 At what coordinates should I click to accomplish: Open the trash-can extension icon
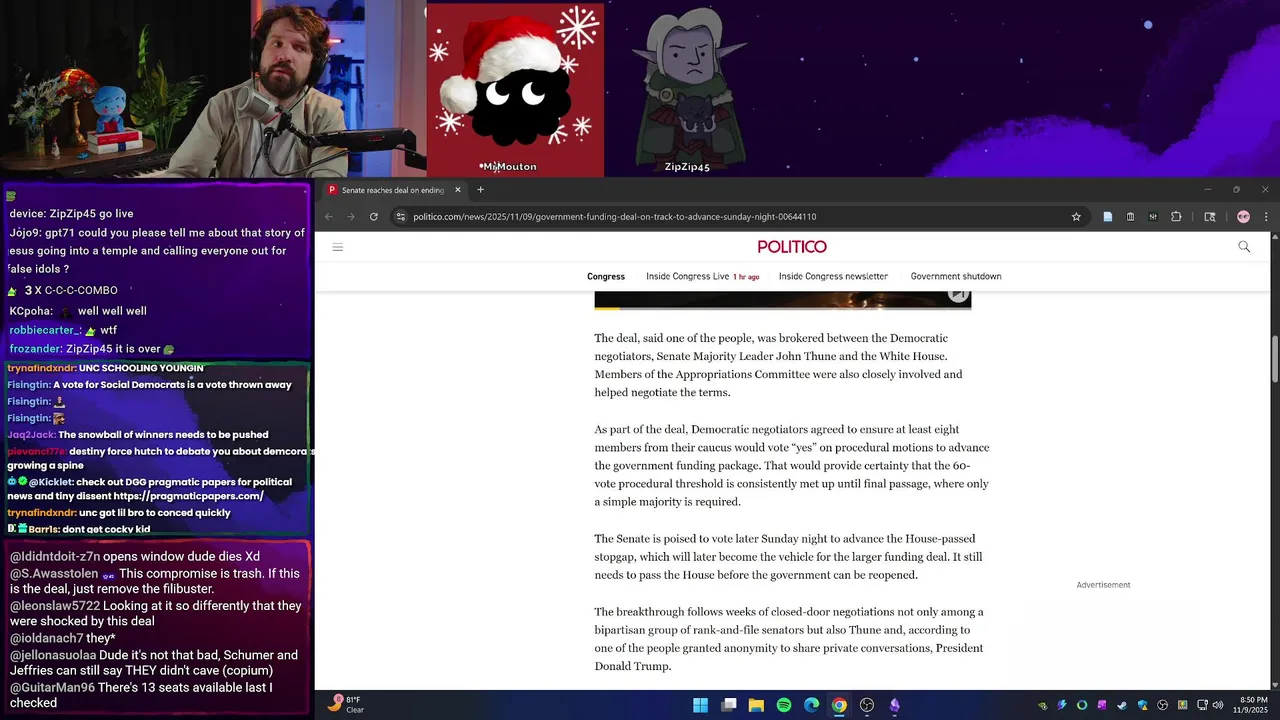point(1130,216)
